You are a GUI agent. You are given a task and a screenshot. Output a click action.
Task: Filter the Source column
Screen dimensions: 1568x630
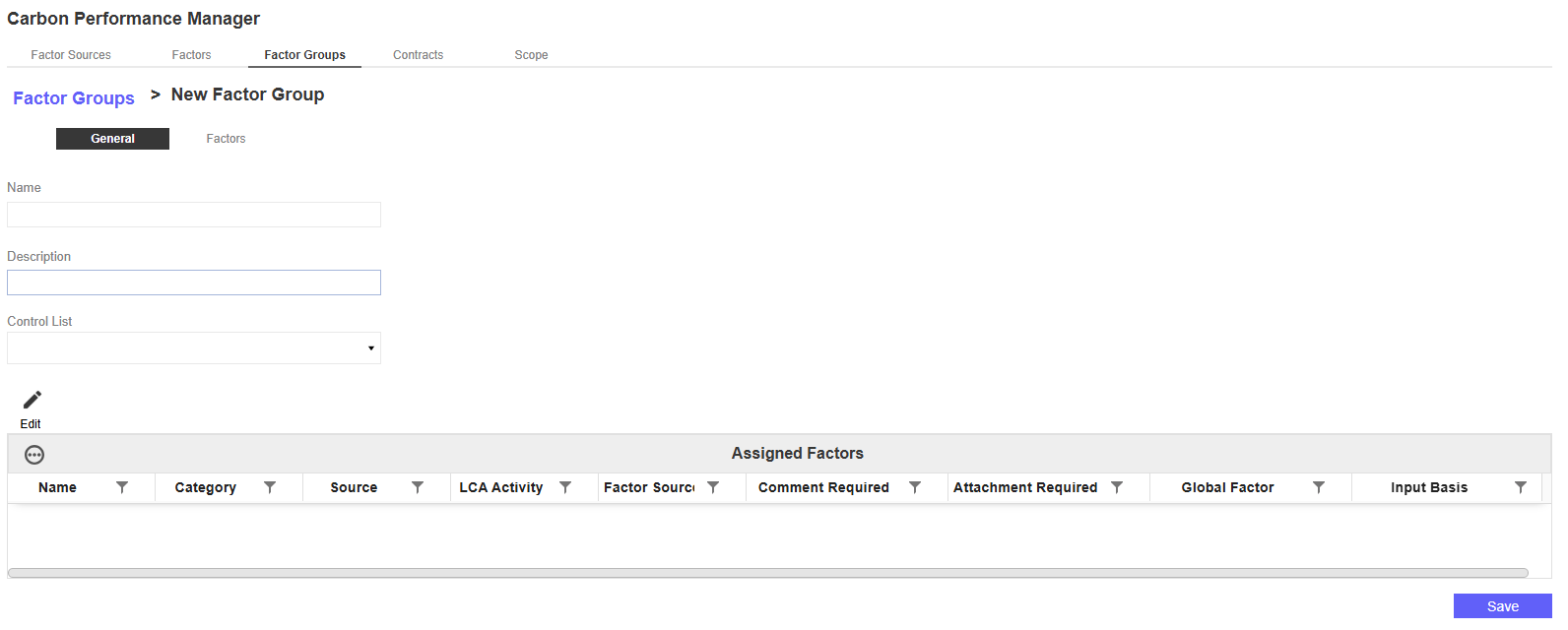click(x=418, y=487)
